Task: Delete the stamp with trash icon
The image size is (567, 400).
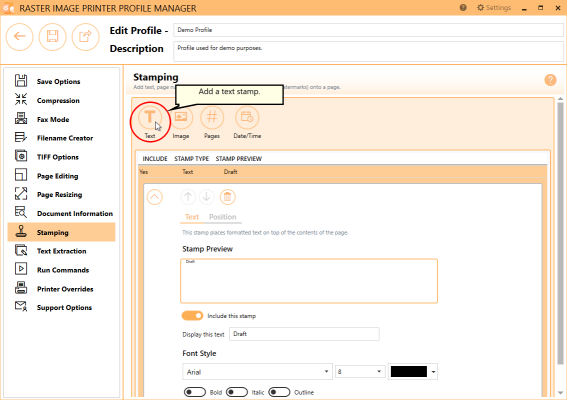Action: [227, 197]
